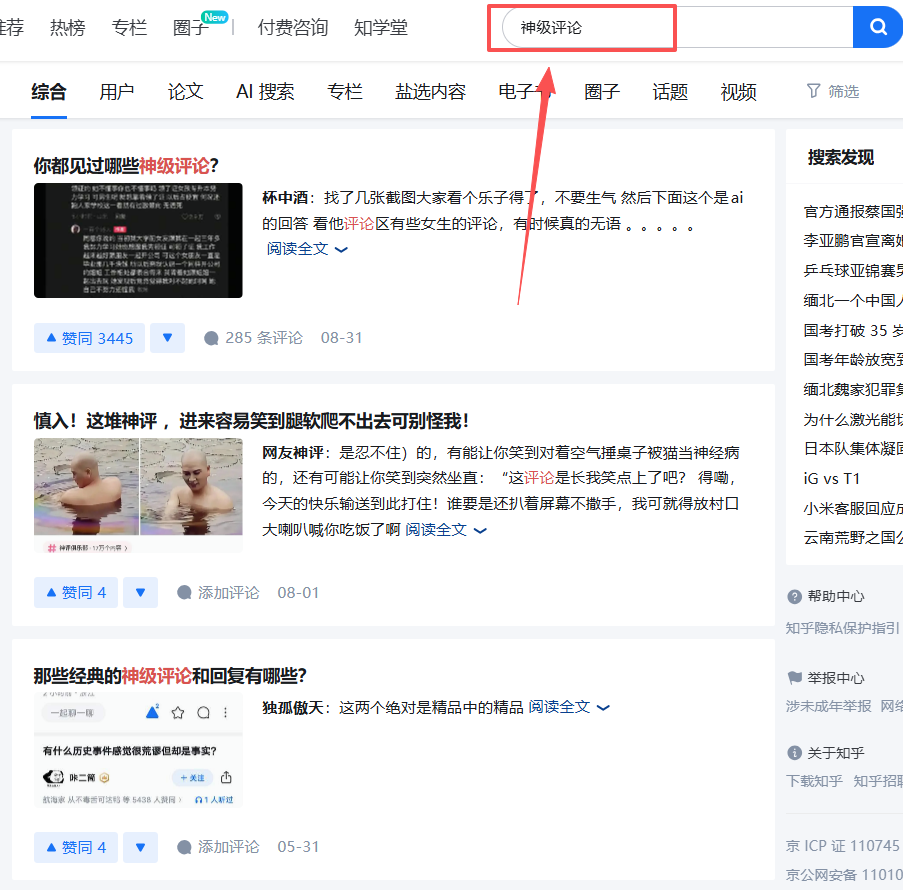
Task: Click the star favorite icon in third post thumbnail
Action: coord(177,712)
